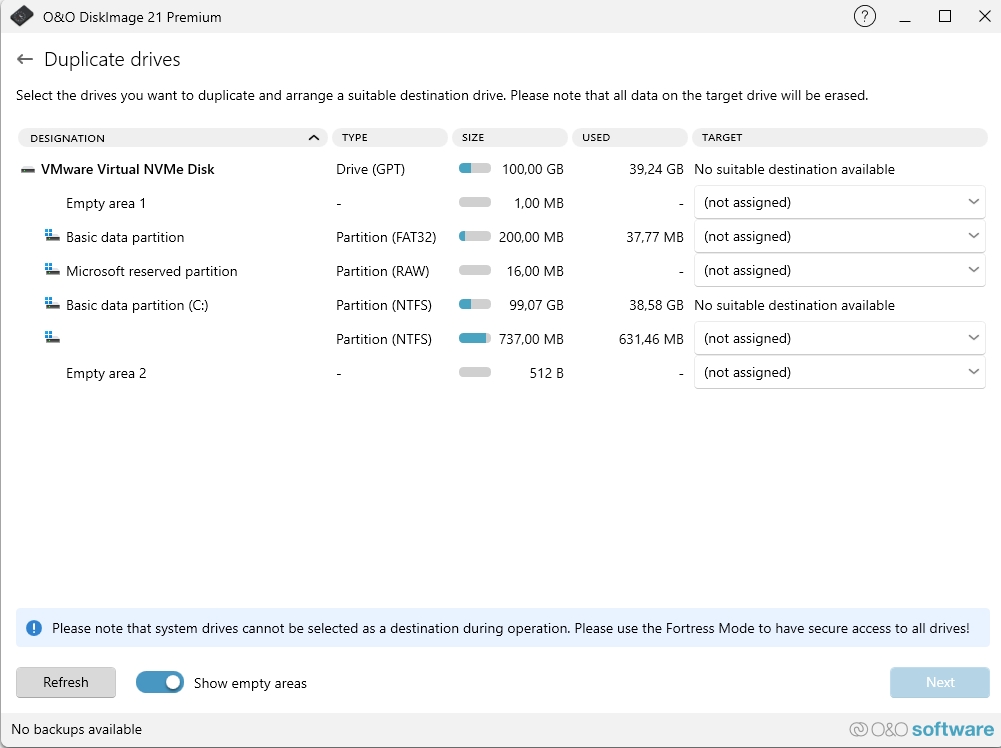Click the back arrow beside Duplicate drives
Viewport: 1001px width, 748px height.
click(25, 60)
